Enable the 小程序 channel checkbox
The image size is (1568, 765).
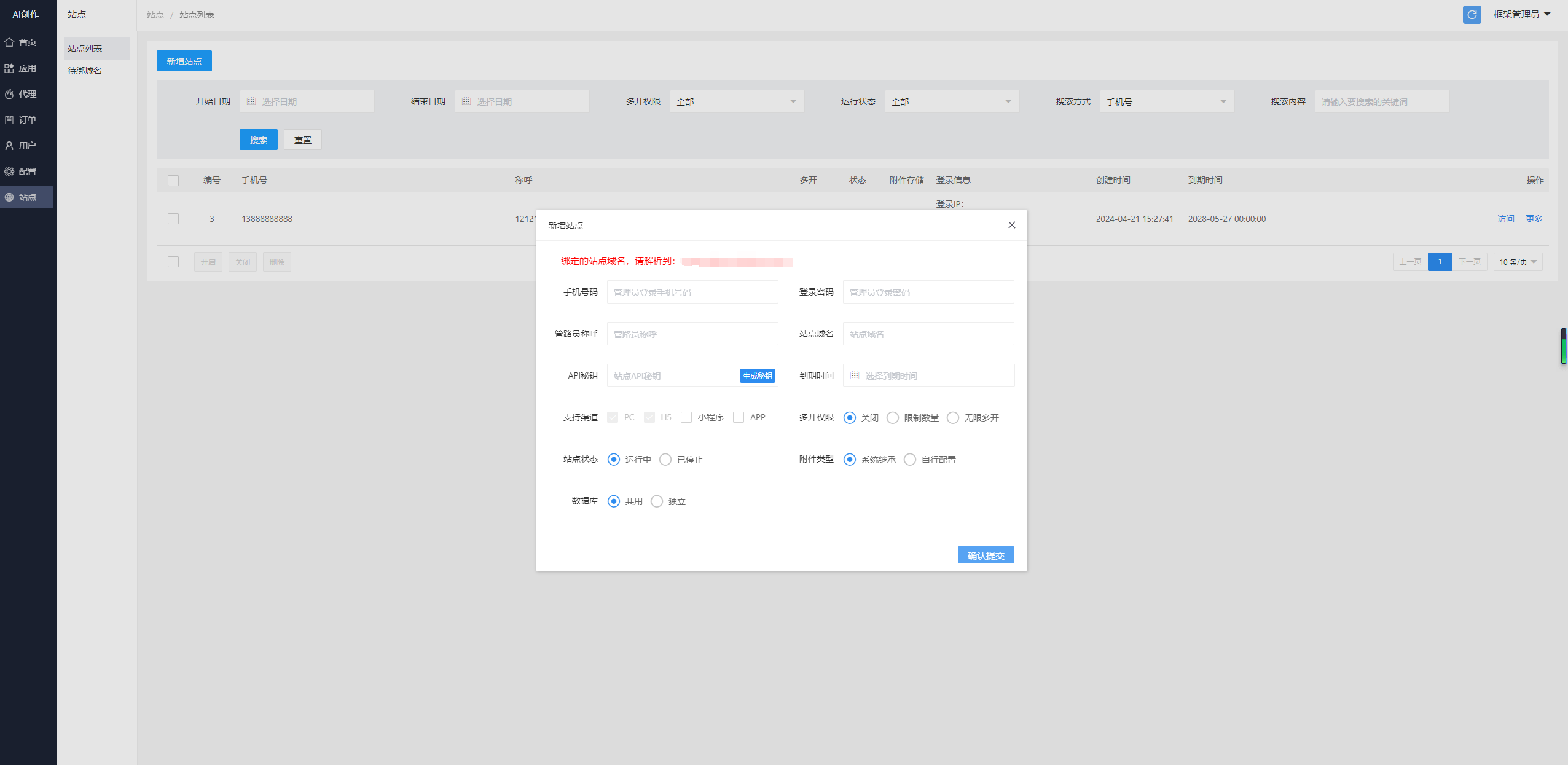tap(686, 417)
